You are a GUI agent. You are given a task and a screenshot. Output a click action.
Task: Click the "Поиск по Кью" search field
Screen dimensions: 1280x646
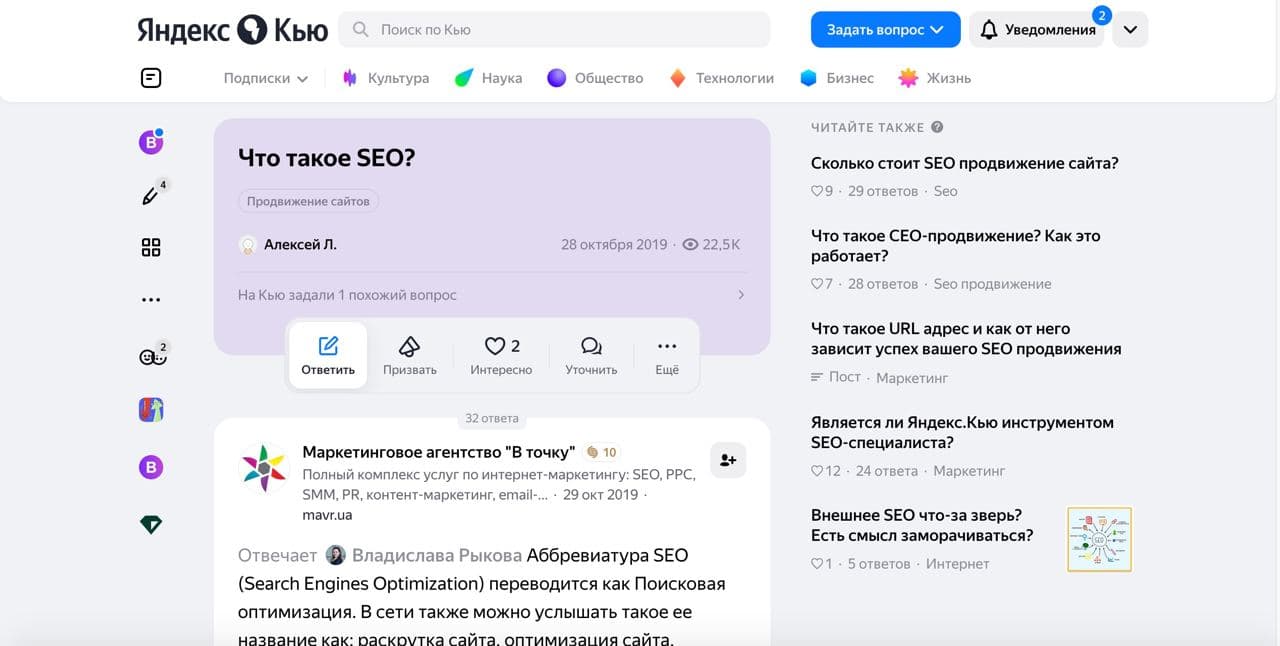555,30
